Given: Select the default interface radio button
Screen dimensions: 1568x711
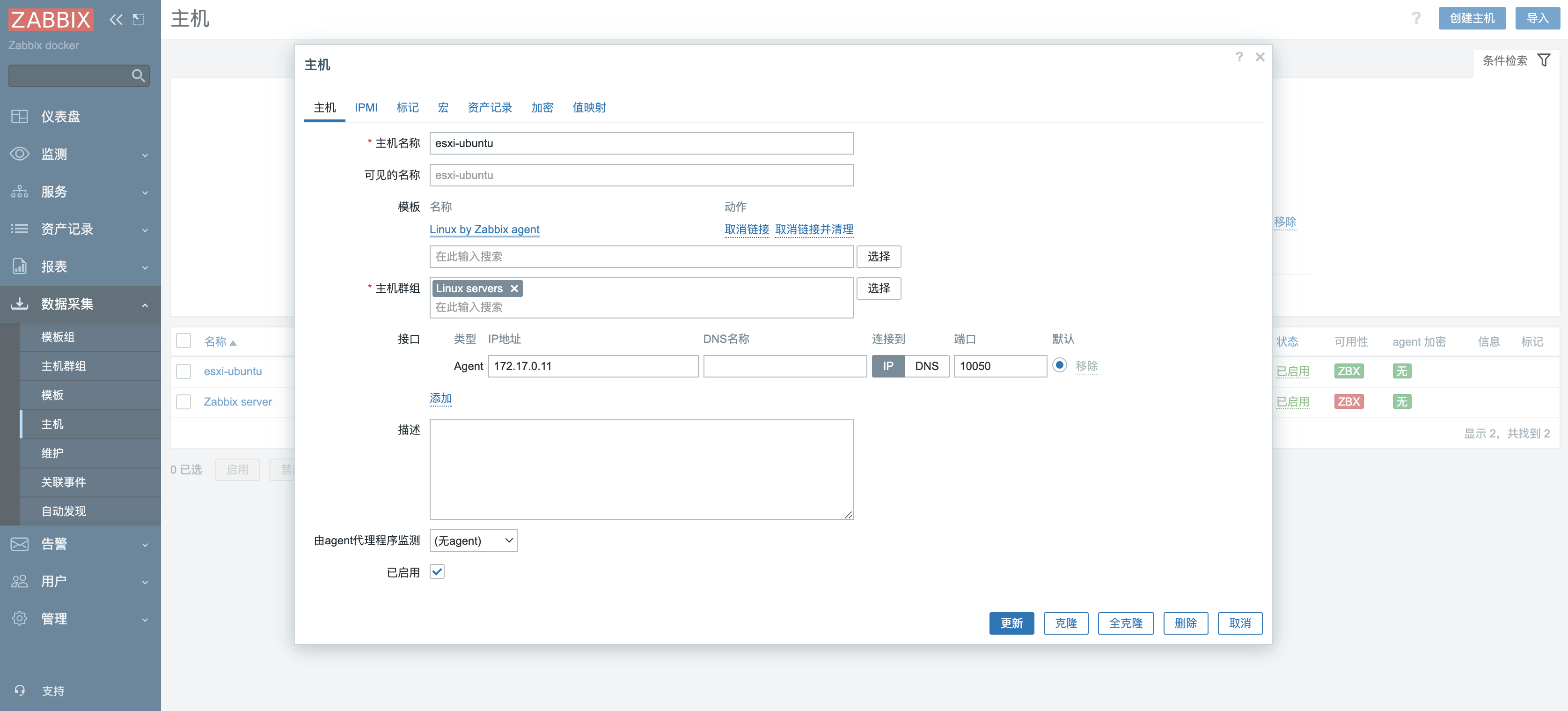Looking at the screenshot, I should pos(1059,365).
